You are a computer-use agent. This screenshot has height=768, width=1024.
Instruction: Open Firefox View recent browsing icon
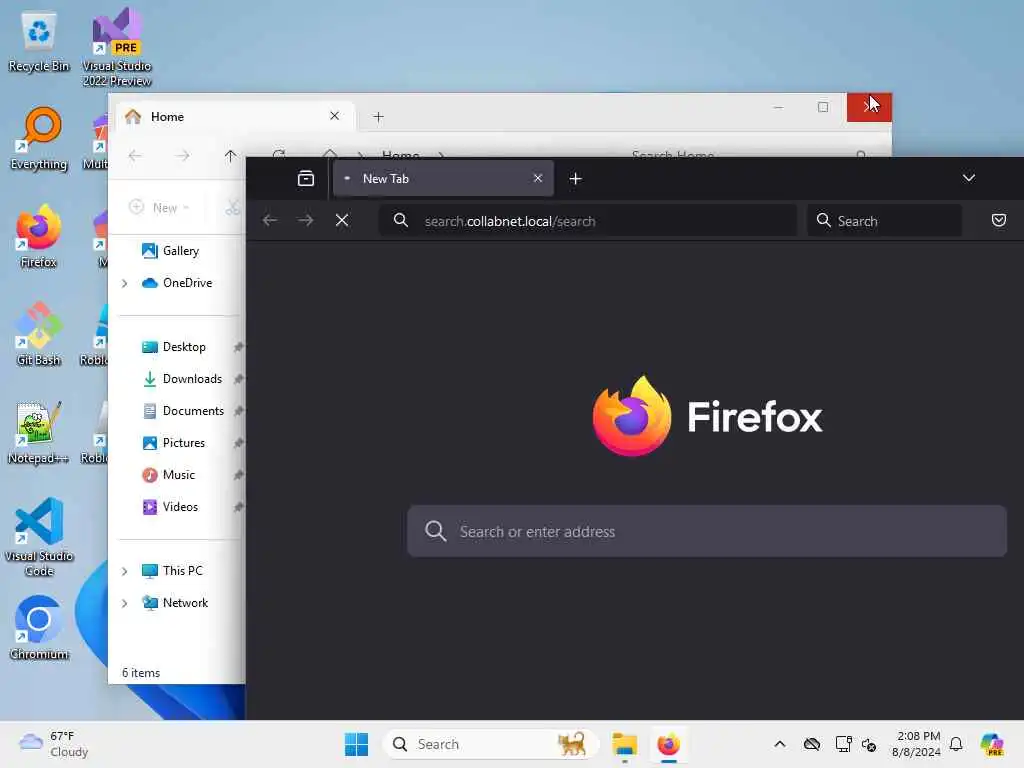[x=306, y=178]
